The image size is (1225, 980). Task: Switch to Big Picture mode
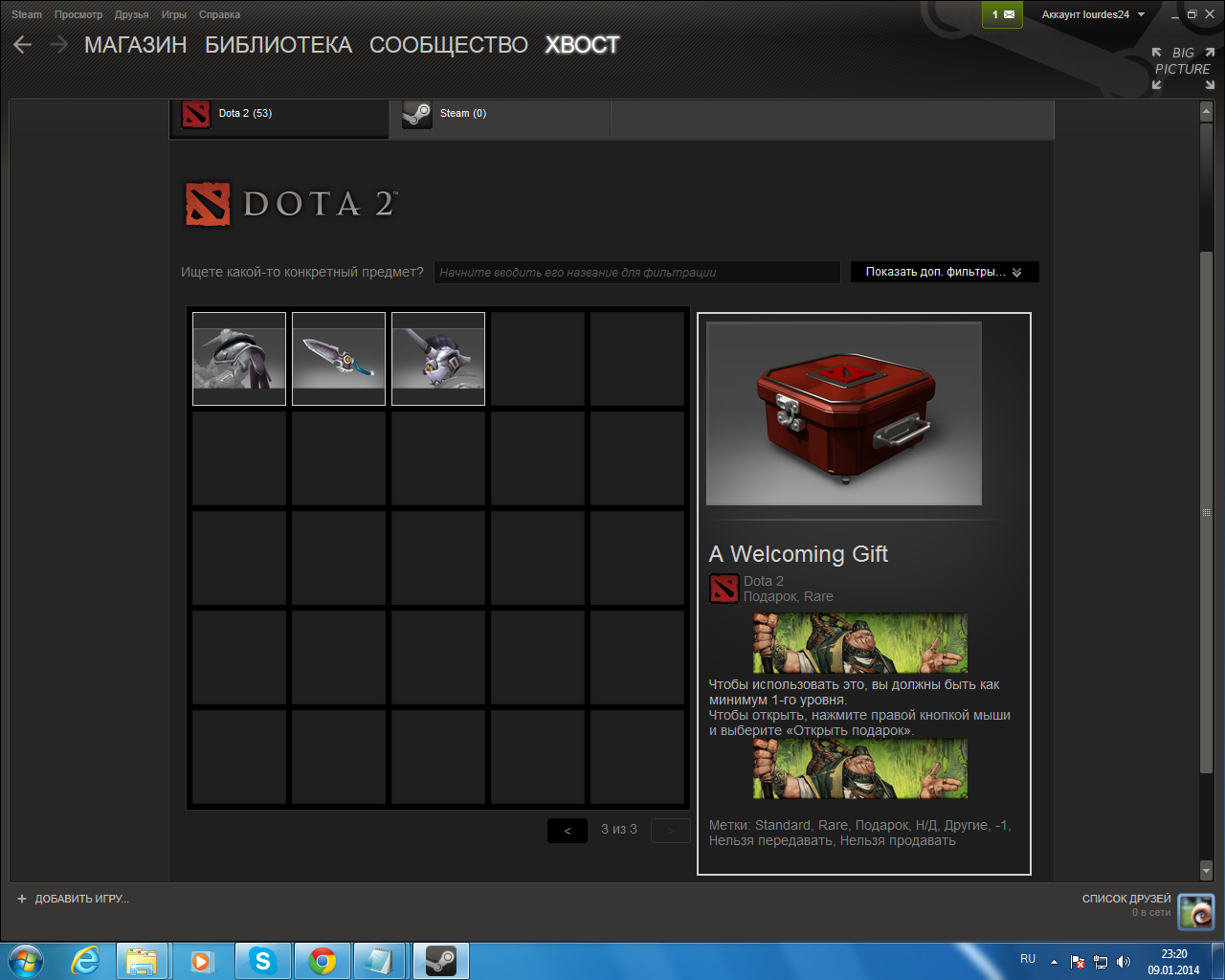coord(1183,68)
